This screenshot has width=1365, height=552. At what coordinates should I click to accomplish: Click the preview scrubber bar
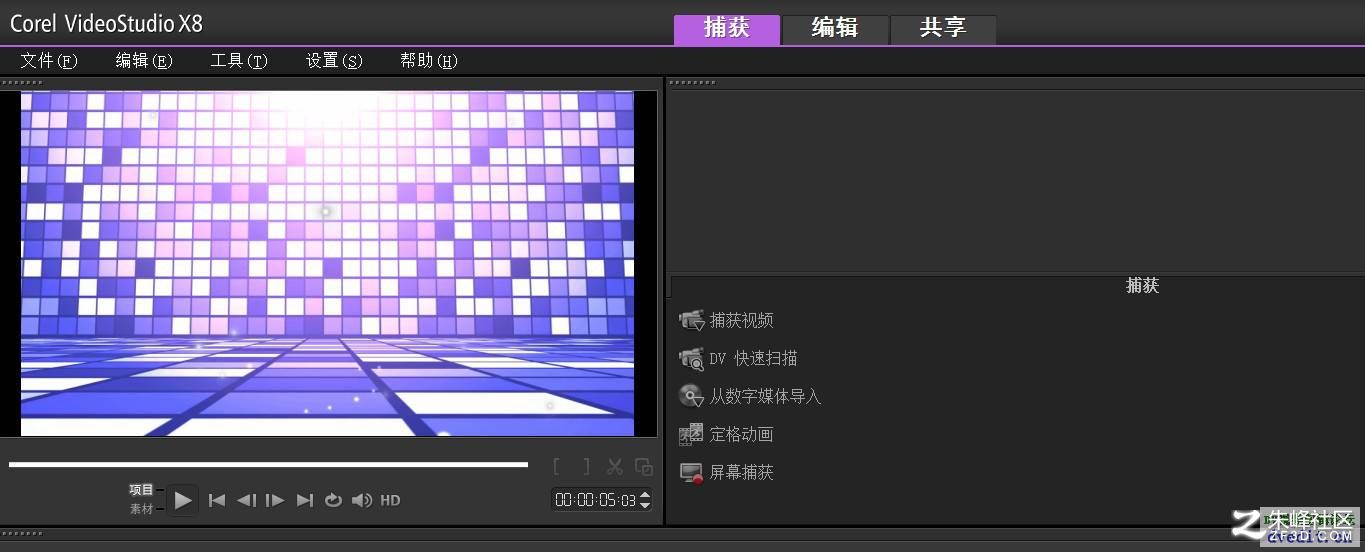click(x=268, y=464)
